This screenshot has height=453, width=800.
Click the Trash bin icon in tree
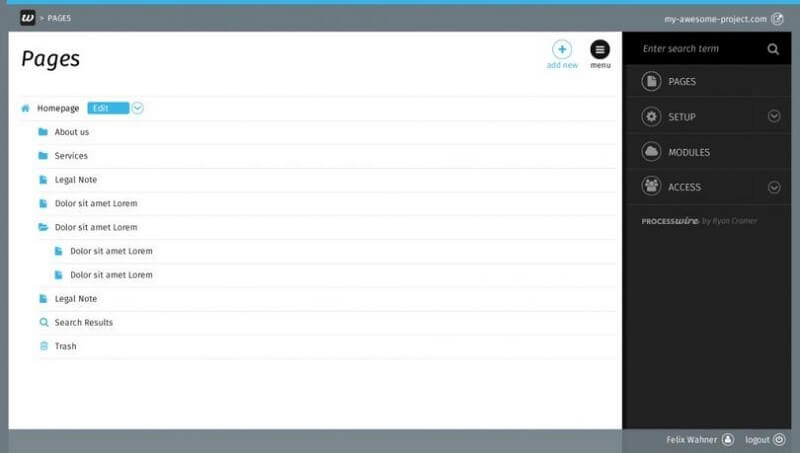(44, 346)
